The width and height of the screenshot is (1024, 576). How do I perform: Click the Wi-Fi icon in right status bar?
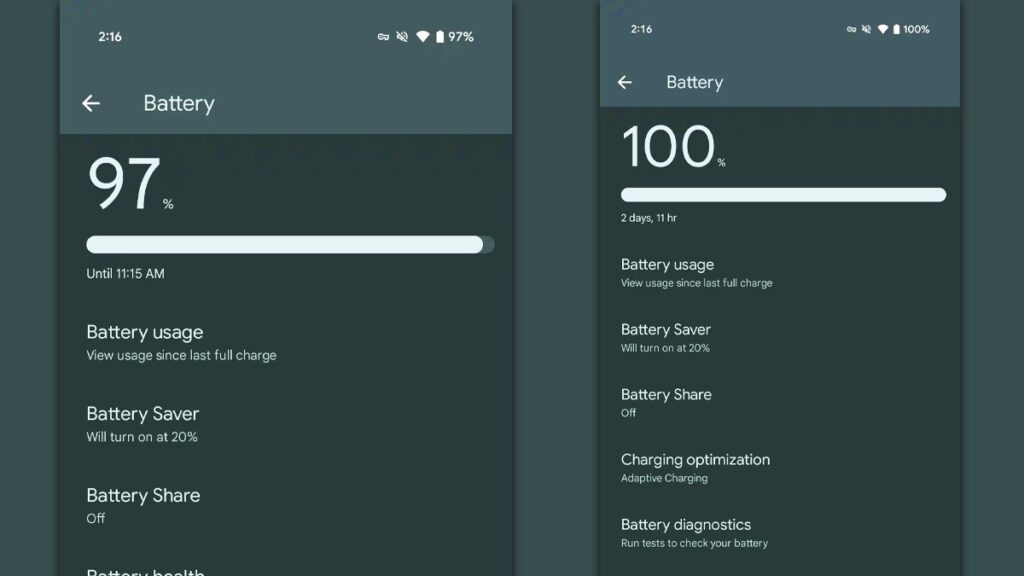(882, 29)
